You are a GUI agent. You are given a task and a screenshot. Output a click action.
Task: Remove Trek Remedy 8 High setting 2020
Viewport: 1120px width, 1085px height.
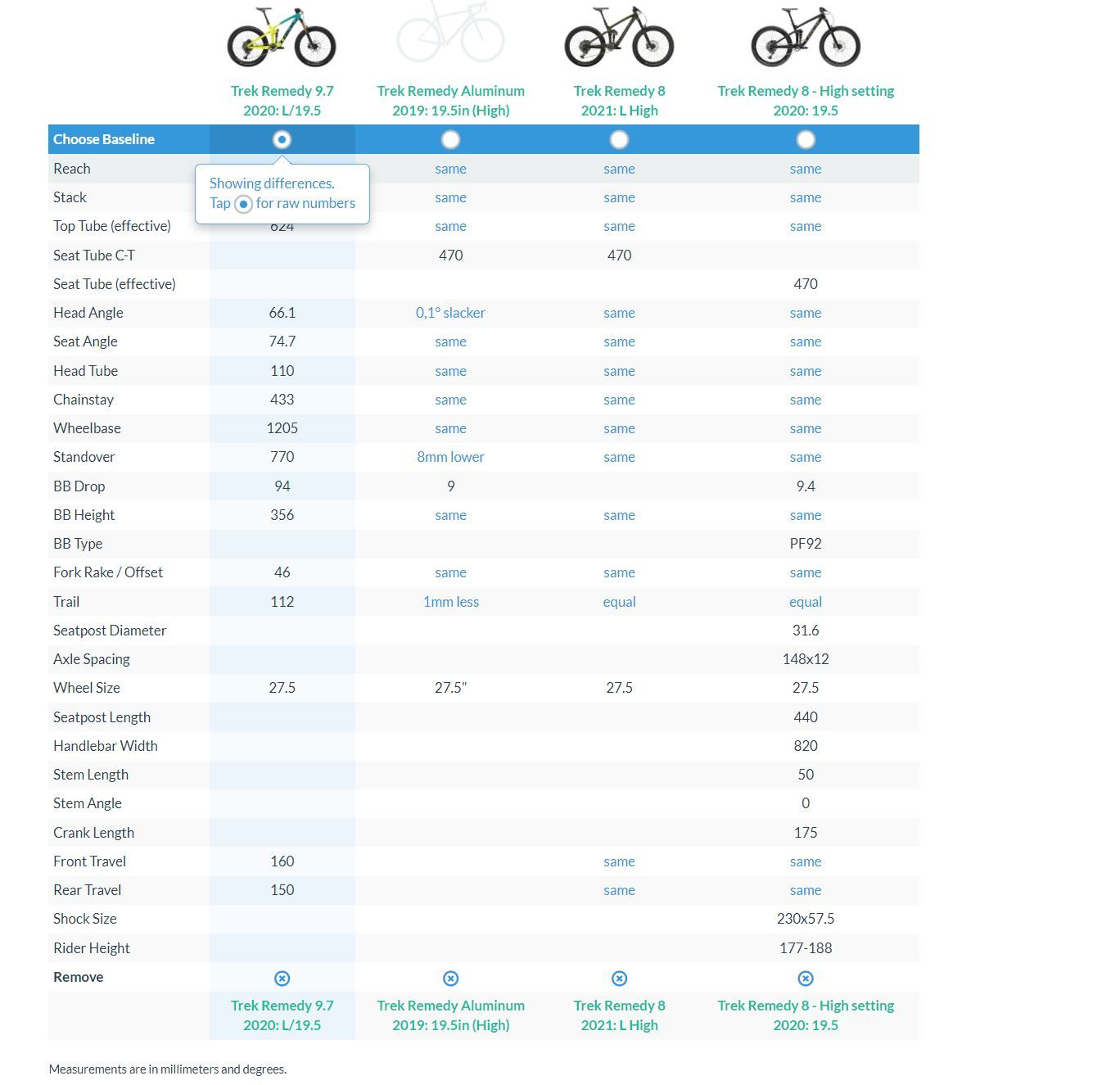tap(806, 978)
